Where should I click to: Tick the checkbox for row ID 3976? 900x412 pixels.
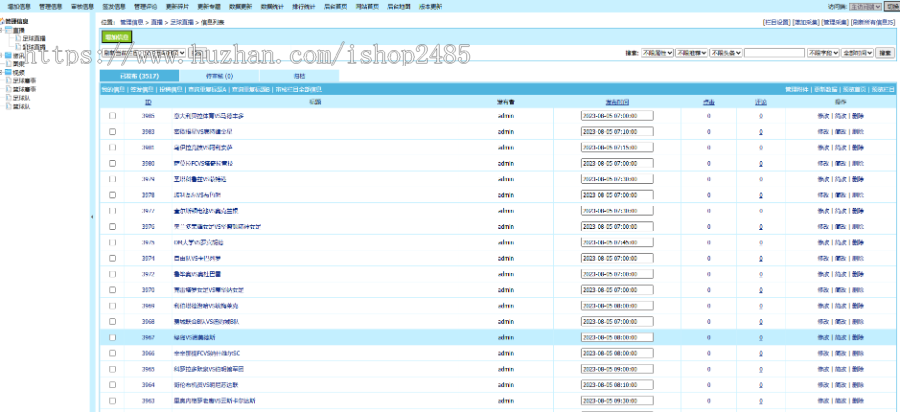[x=112, y=227]
